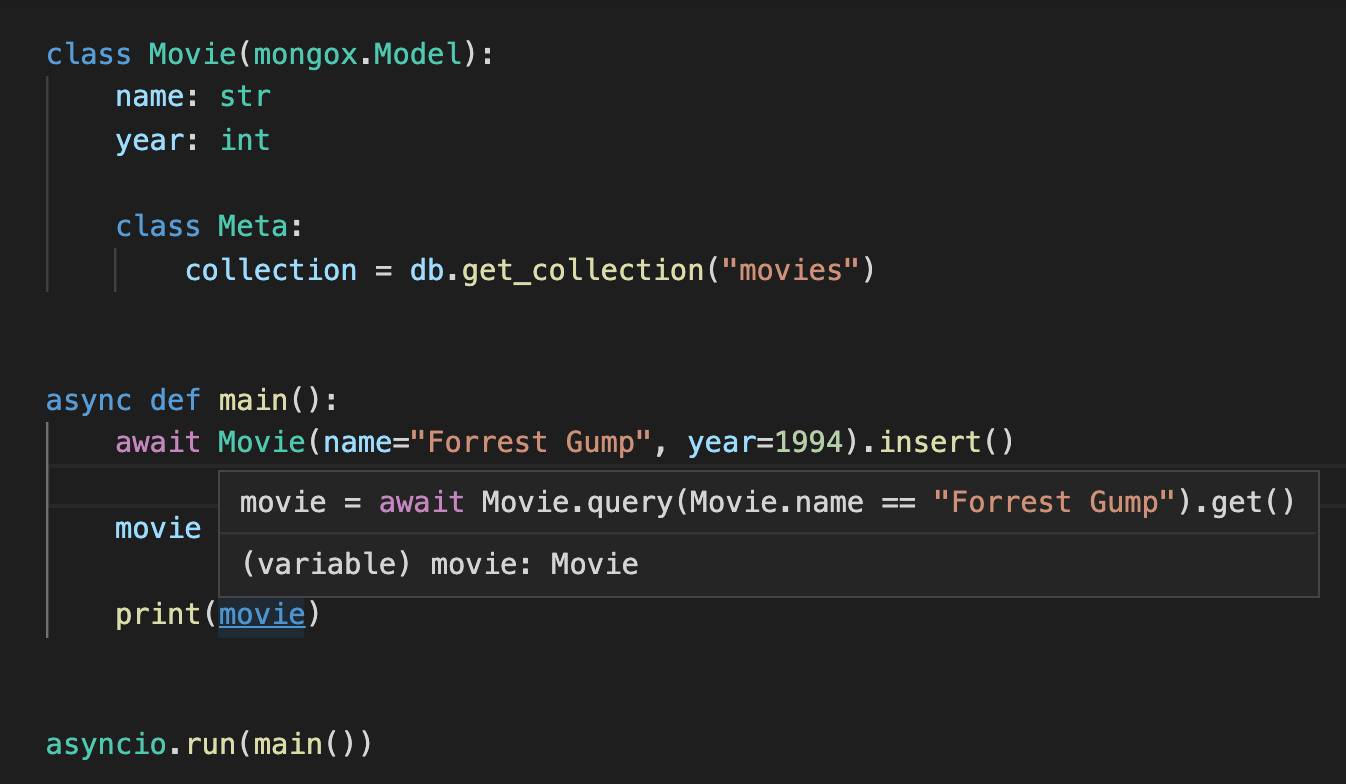The height and width of the screenshot is (784, 1346).
Task: Click the await keyword inside the tooltip
Action: 421,501
